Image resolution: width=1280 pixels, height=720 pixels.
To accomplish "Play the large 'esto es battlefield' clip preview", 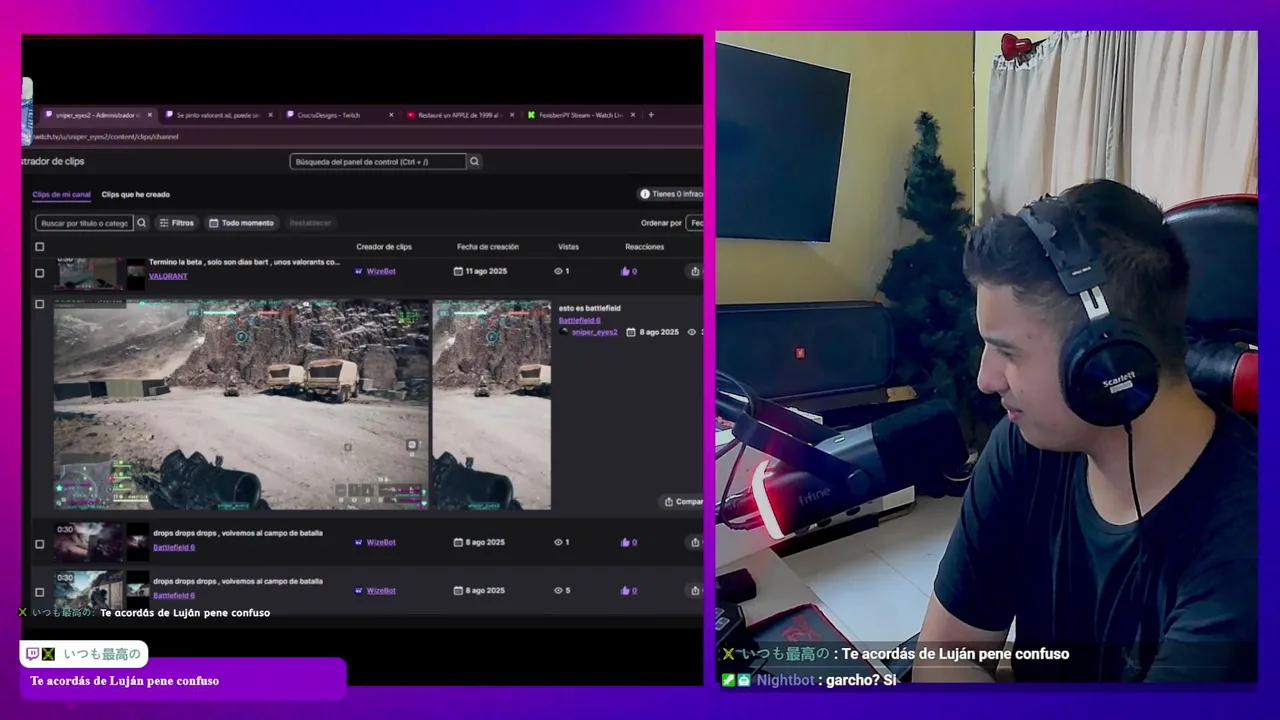I will pyautogui.click(x=241, y=405).
